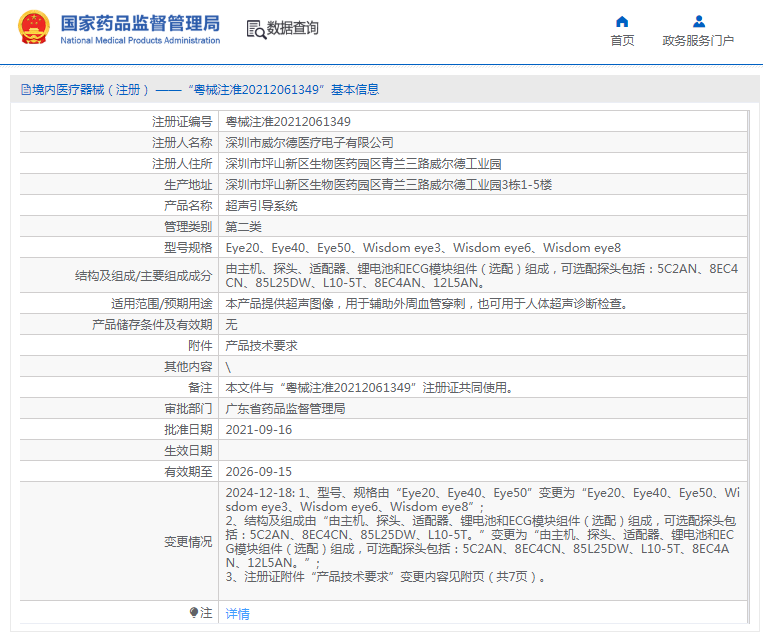
Task: Click the 注册证编号 row label
Action: (x=182, y=122)
